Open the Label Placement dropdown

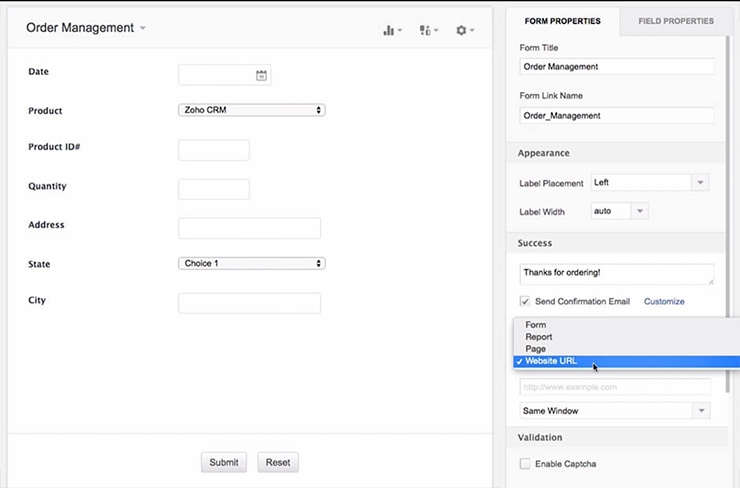click(x=649, y=183)
